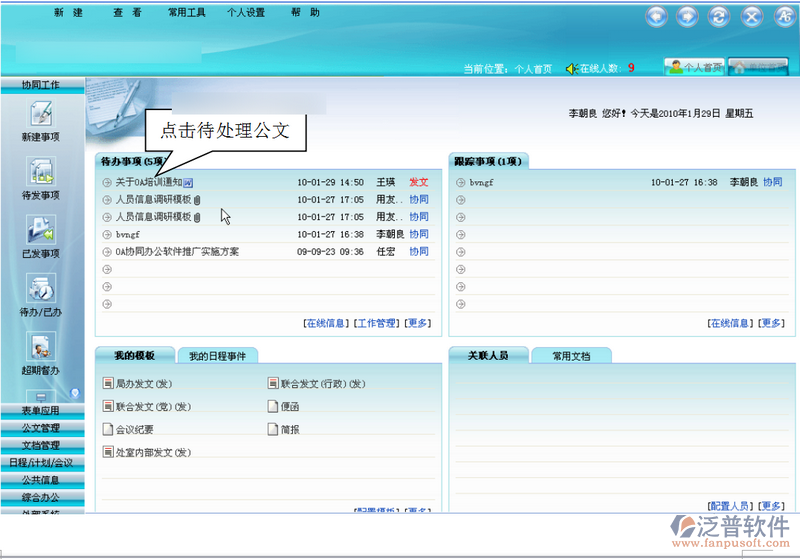Viewport: 800px width, 559px height.
Task: Open the 已发事项 sidebar icon
Action: coord(40,231)
